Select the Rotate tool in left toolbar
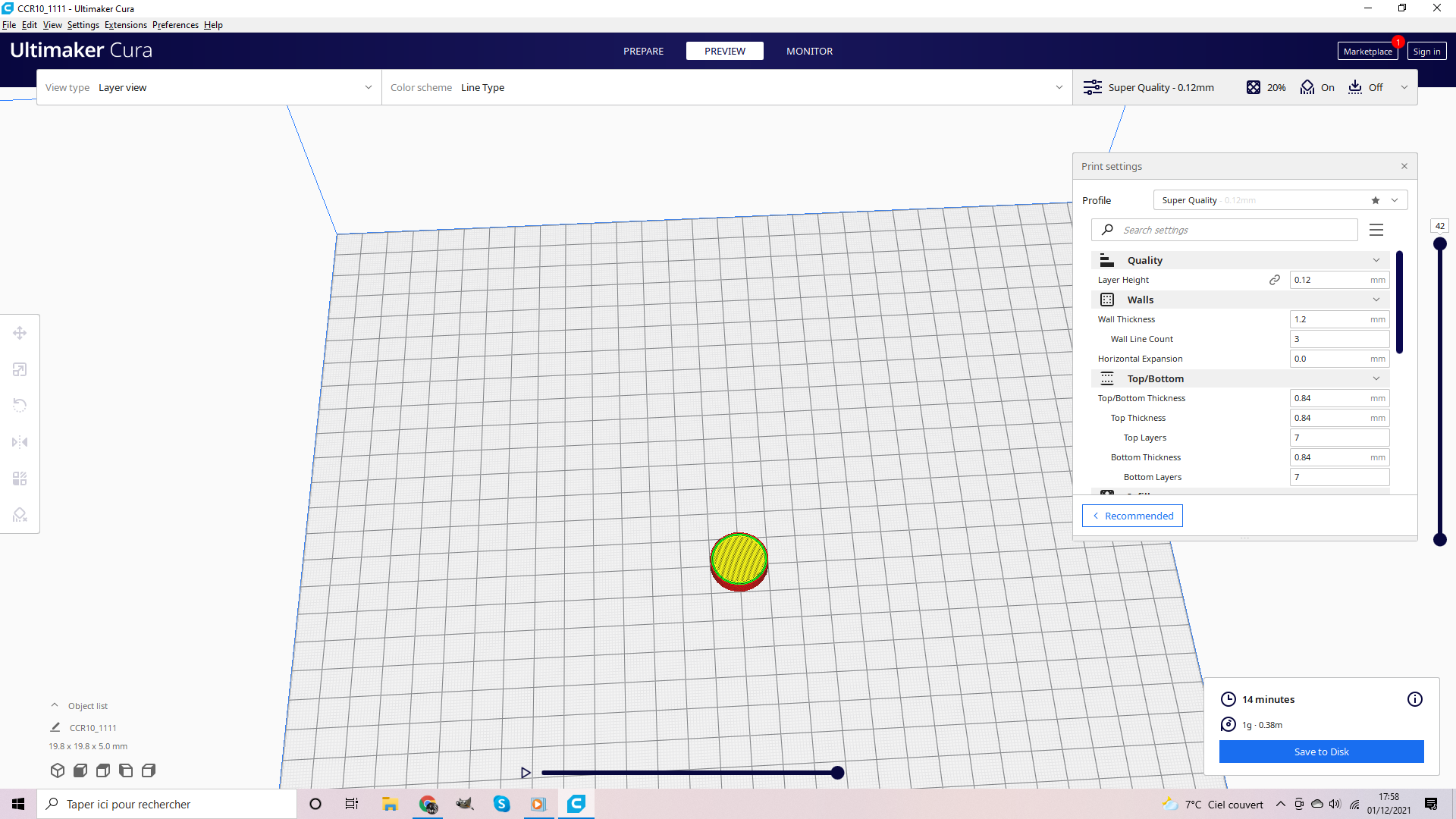 (20, 406)
